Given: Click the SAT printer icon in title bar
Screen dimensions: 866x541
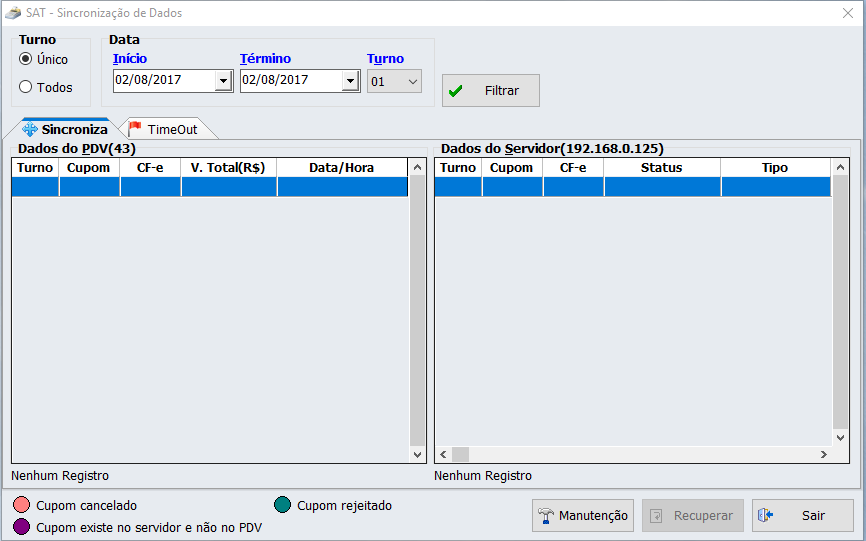Looking at the screenshot, I should click(13, 14).
